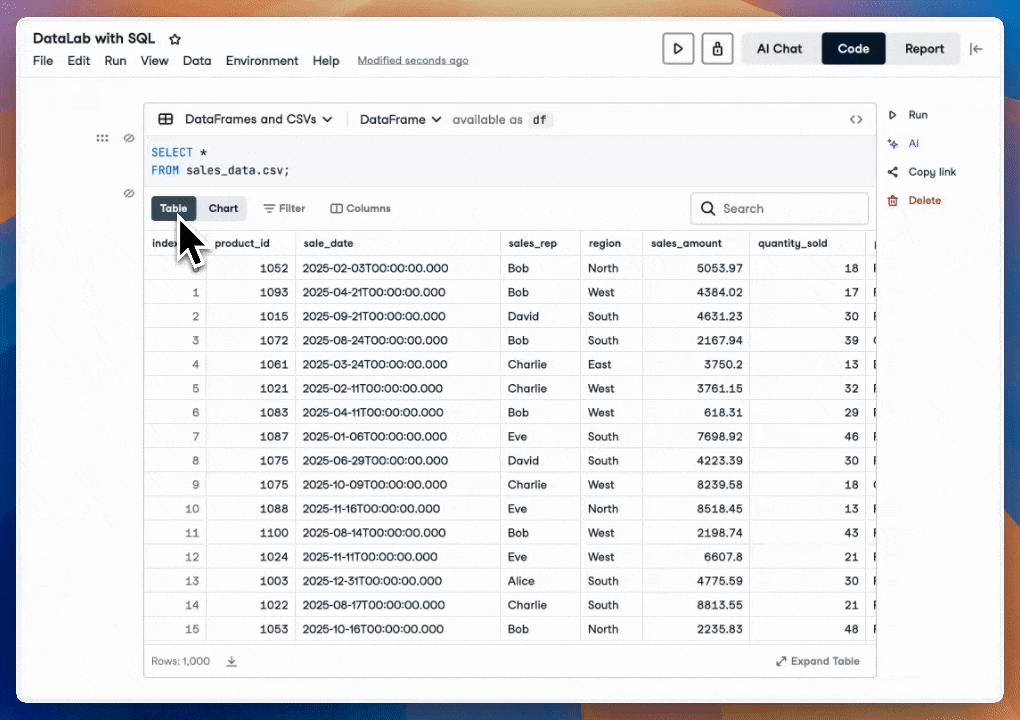The image size is (1020, 720).
Task: Switch to Code mode
Action: (x=853, y=49)
